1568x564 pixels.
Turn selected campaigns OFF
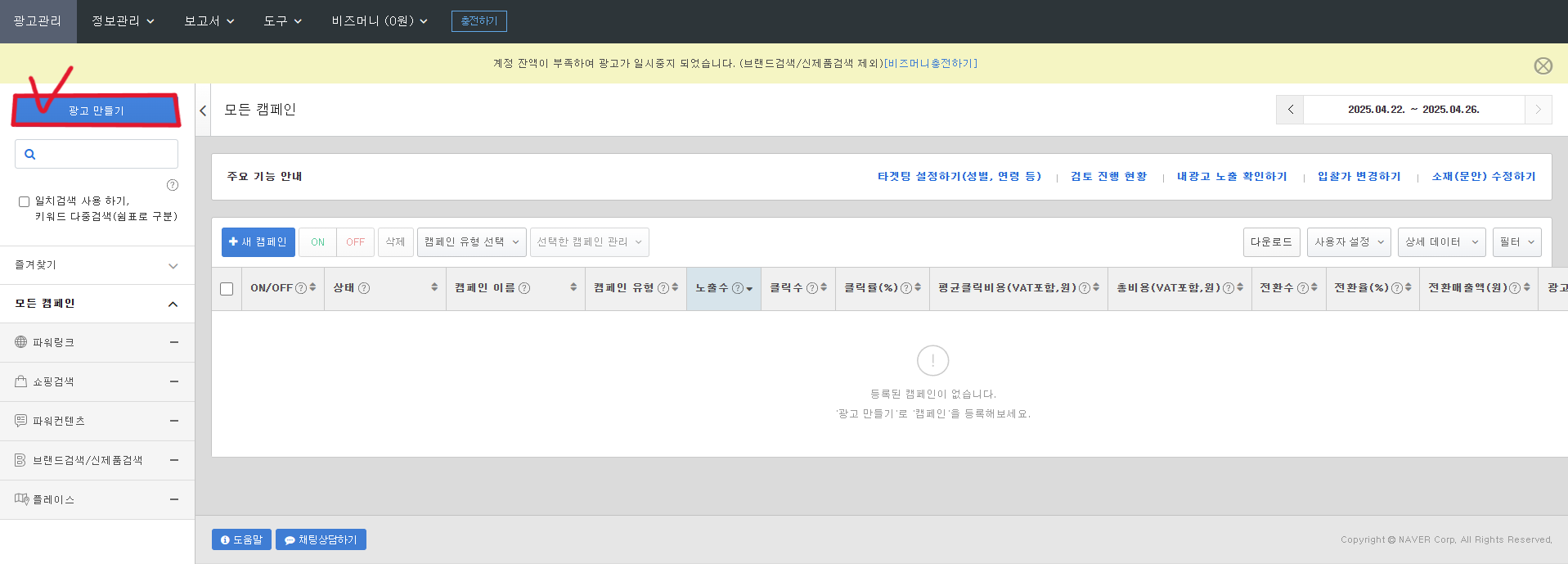pyautogui.click(x=355, y=242)
